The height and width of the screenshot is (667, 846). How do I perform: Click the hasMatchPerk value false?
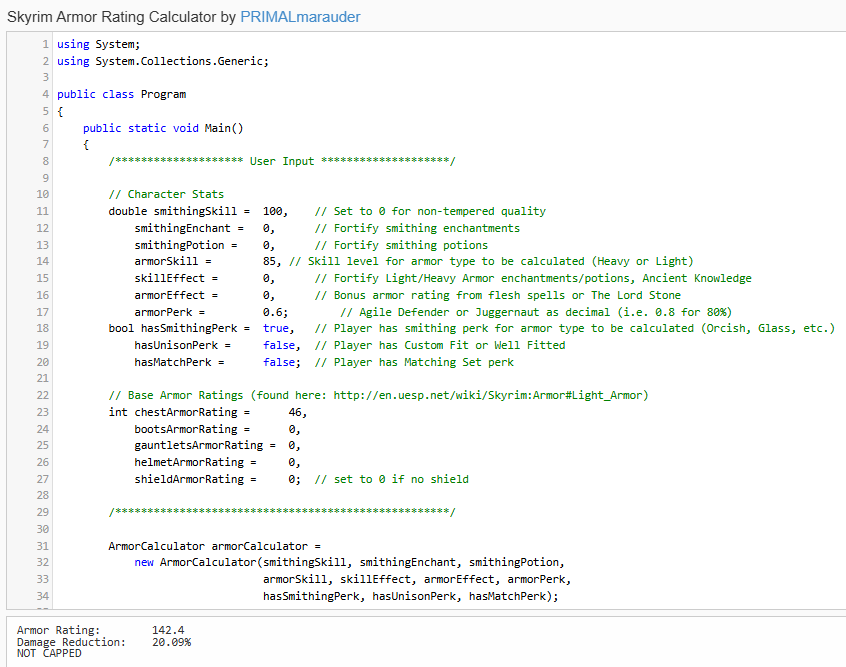coord(279,362)
